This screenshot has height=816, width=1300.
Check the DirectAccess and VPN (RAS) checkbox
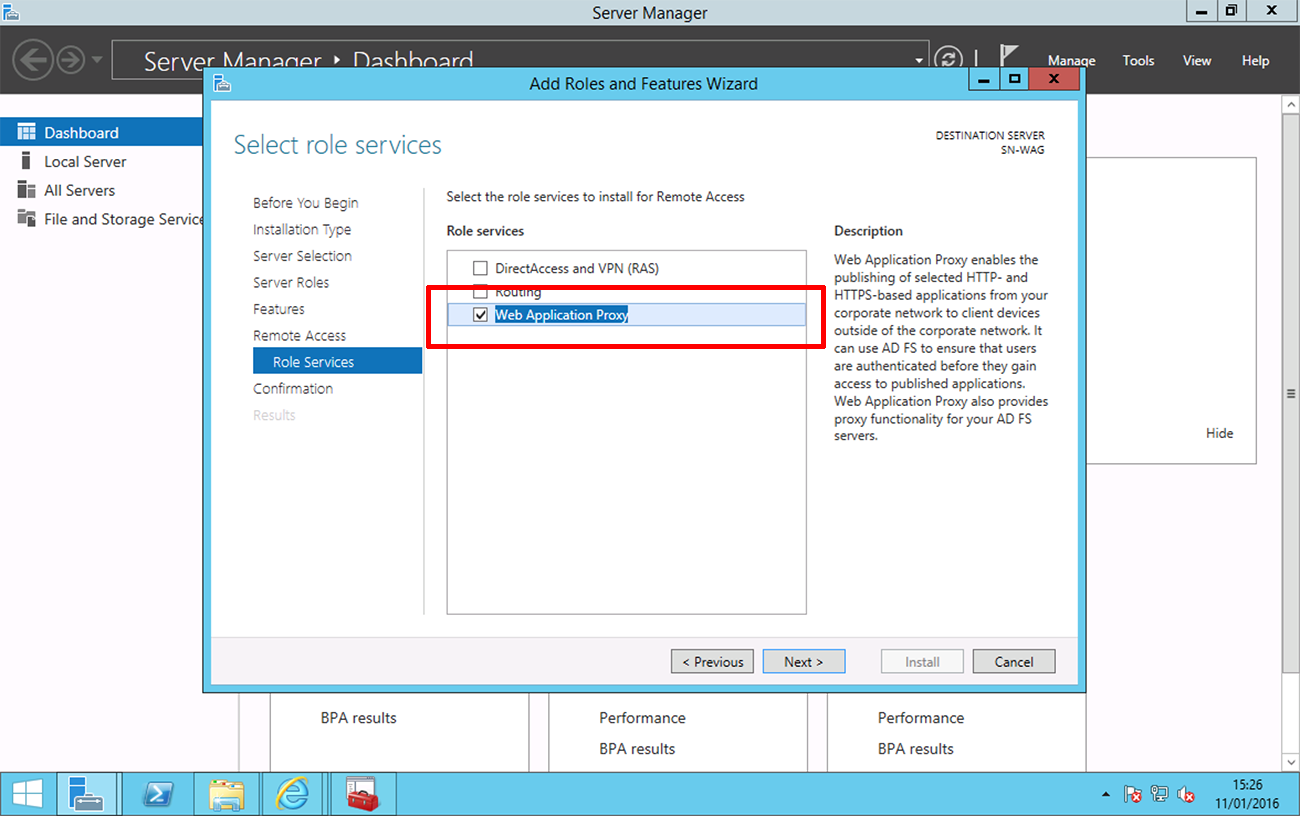480,268
